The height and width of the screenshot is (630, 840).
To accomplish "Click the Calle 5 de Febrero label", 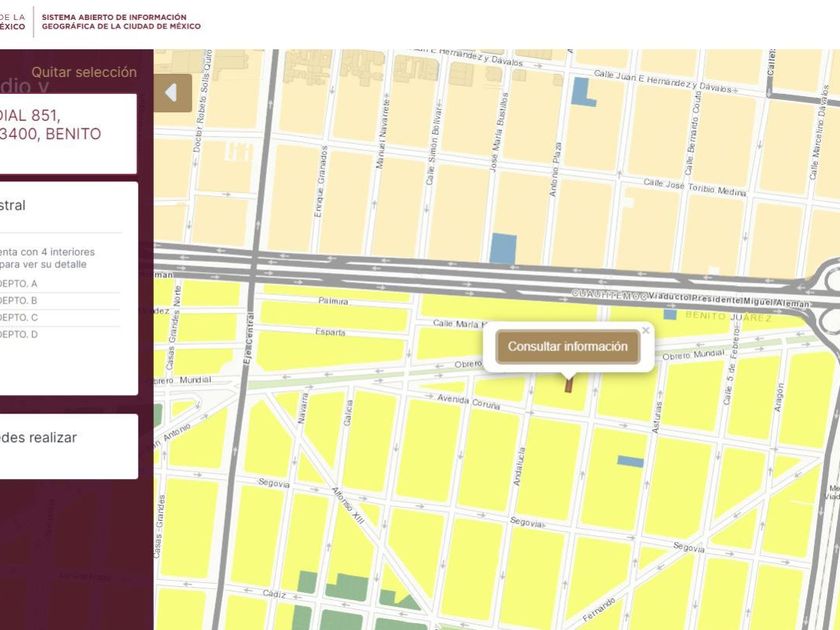I will 731,366.
